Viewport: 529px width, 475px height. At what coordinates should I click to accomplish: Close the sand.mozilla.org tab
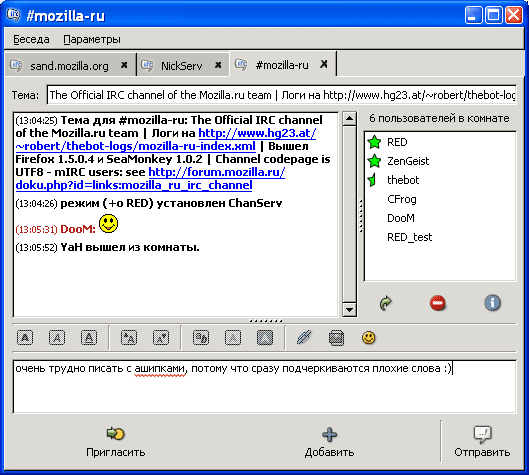[124, 65]
